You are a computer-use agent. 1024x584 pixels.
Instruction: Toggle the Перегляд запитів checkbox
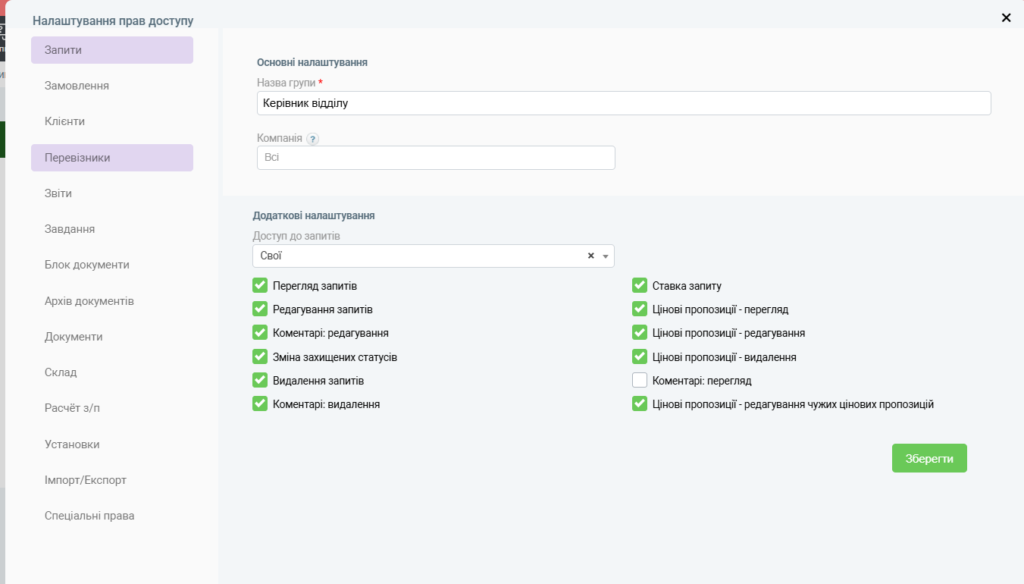coord(260,285)
